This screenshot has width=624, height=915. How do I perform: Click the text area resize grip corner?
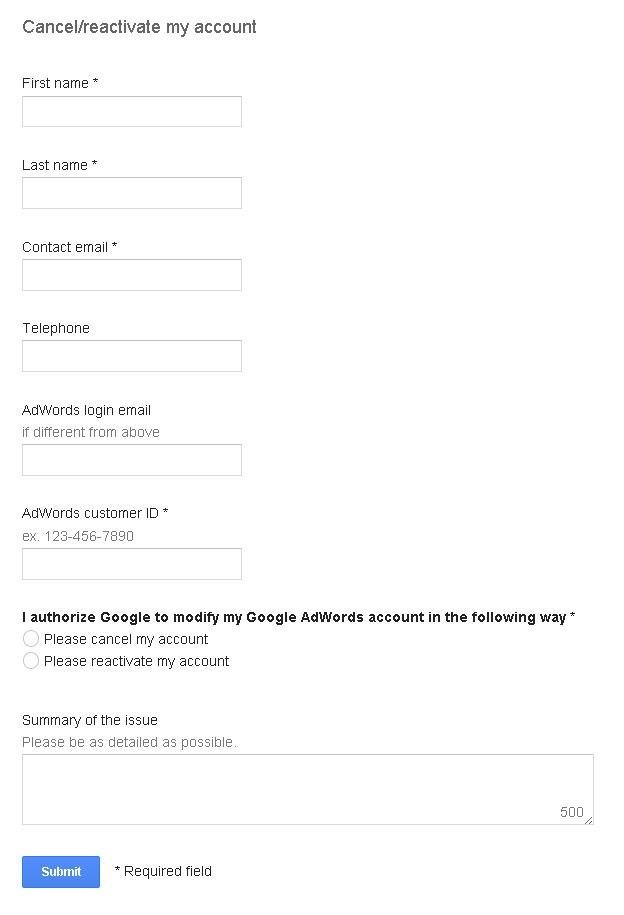coord(588,820)
